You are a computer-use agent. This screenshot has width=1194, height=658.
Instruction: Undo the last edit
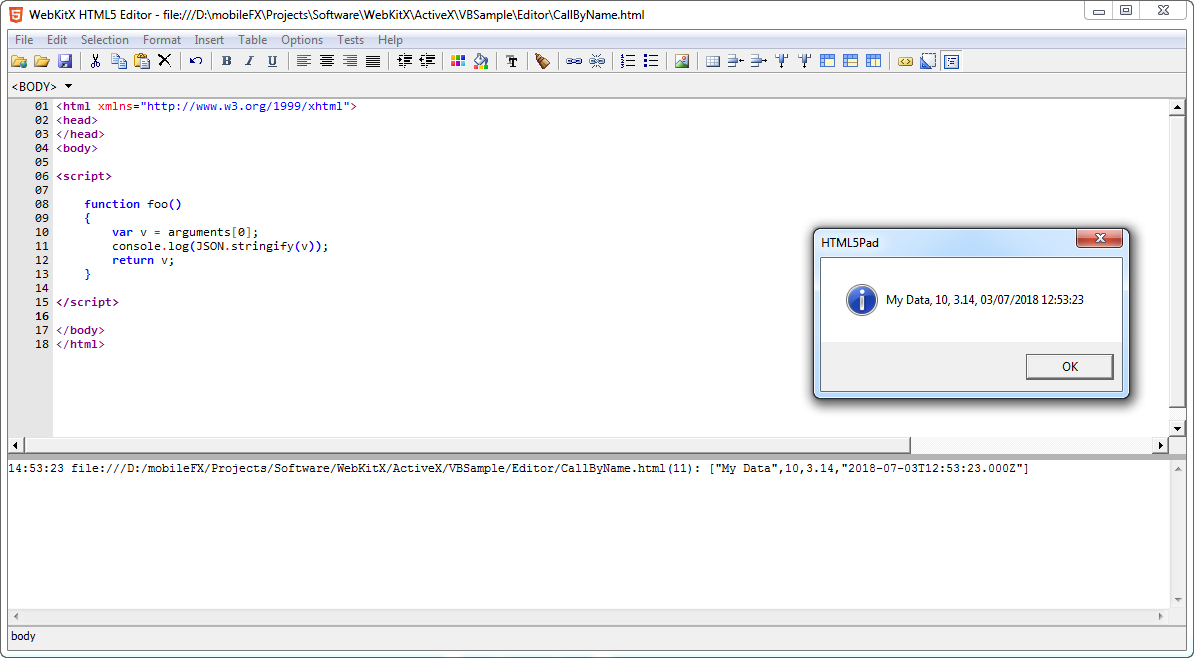pos(196,61)
